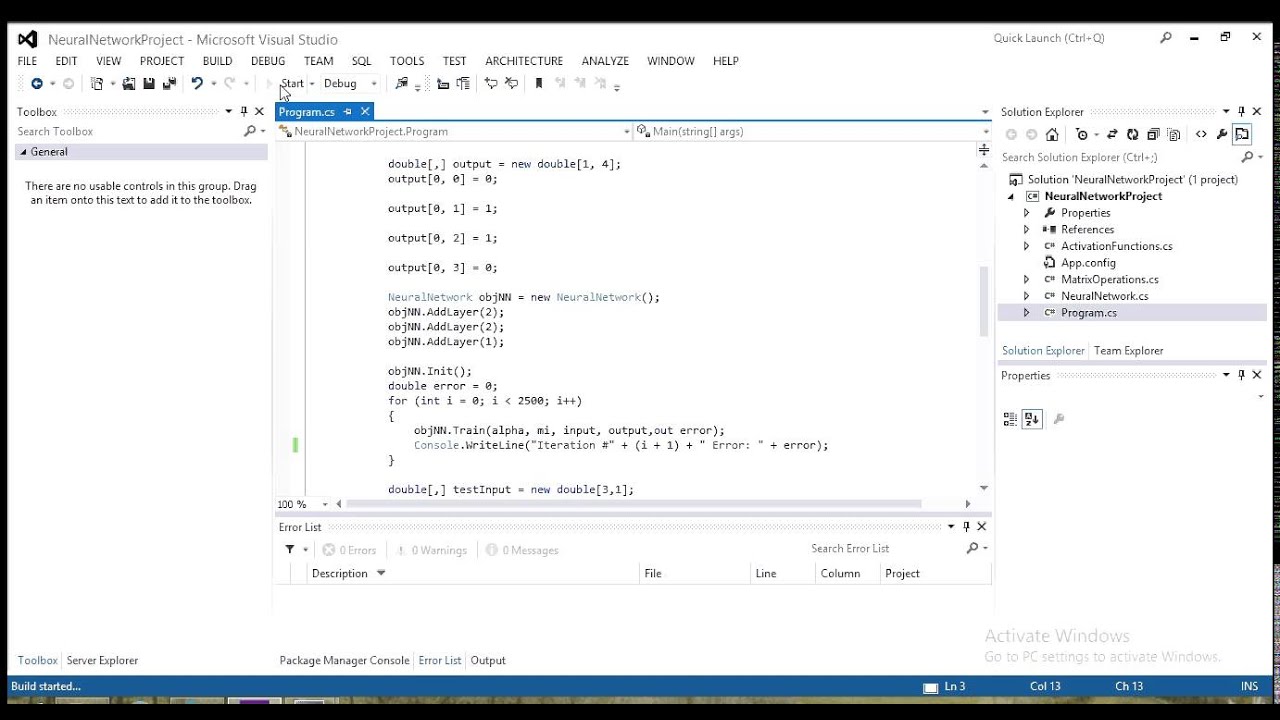Collapse the NeuralNetworkProject project node
This screenshot has height=720, width=1280.
point(1011,197)
